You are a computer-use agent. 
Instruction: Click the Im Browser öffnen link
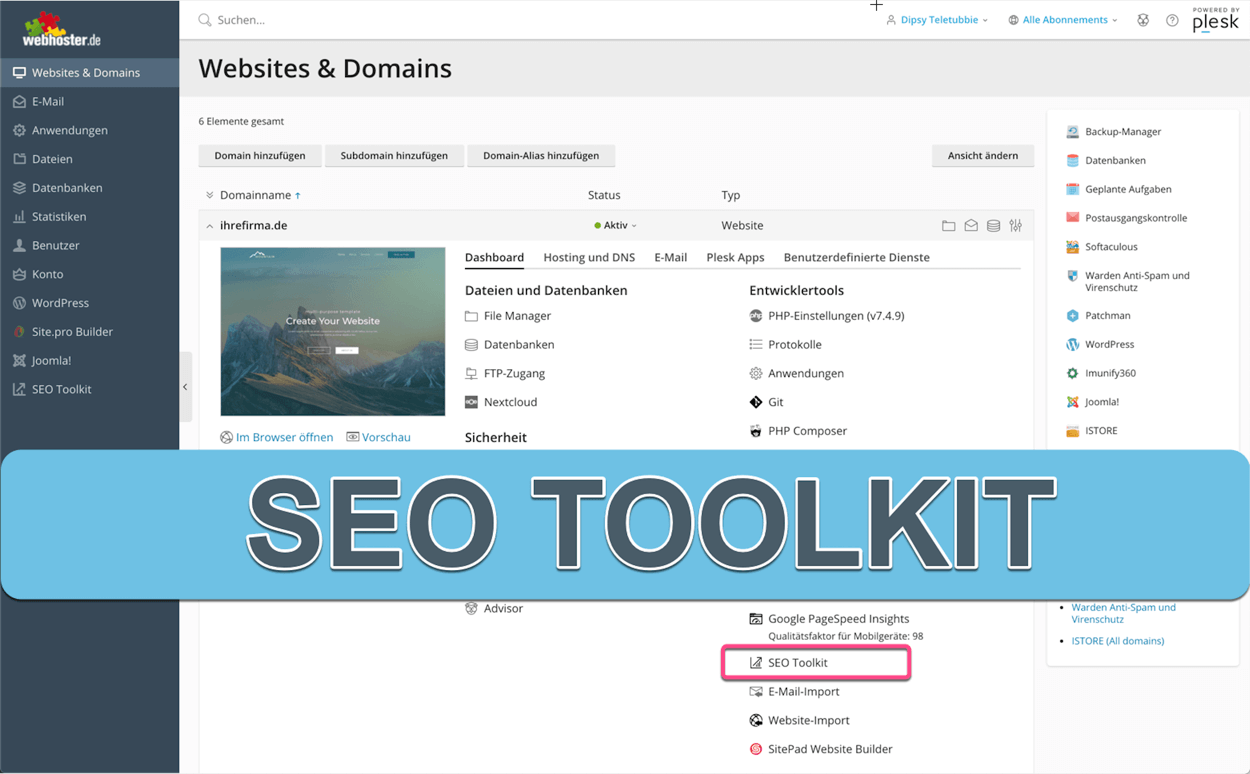point(284,437)
